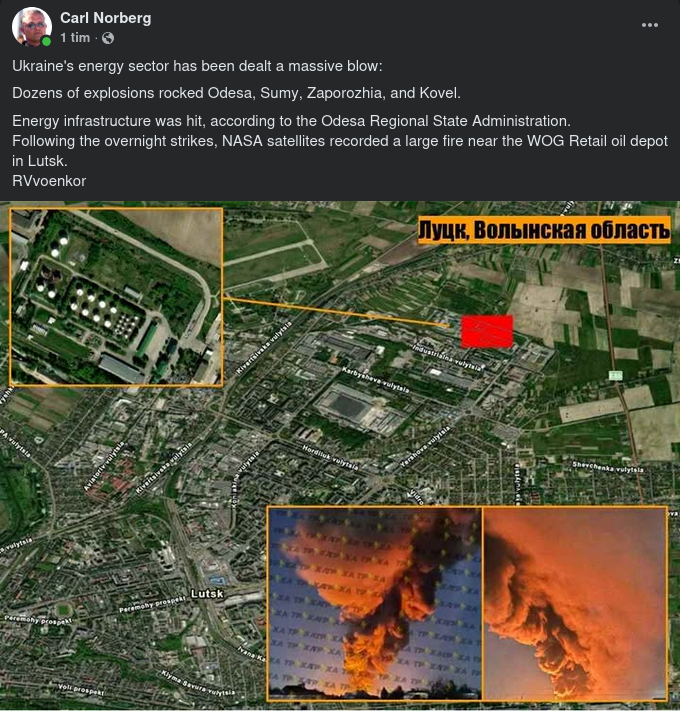Click the red highlighted rectangle on map
The height and width of the screenshot is (711, 680).
pyautogui.click(x=487, y=331)
